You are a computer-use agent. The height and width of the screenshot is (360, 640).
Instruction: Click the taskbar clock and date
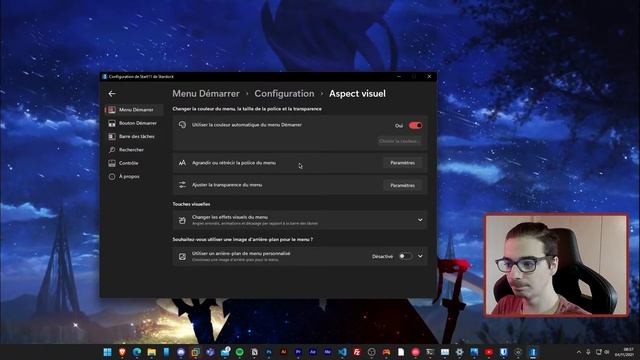(625, 352)
